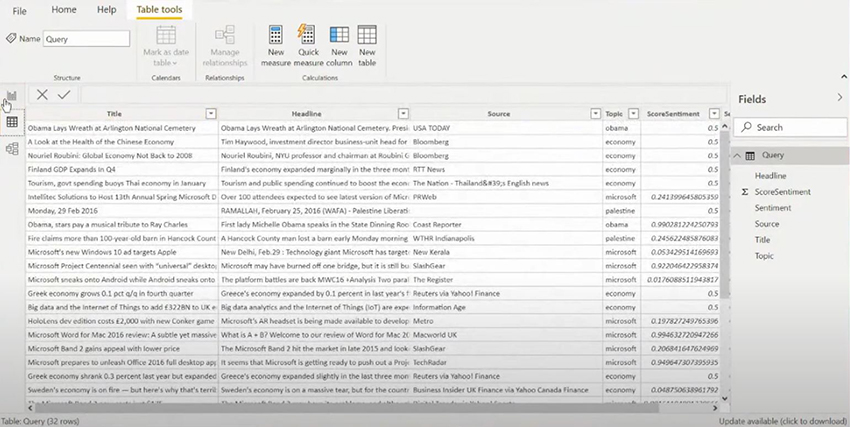Select ScoreSentiment field in Fields pane

782,191
